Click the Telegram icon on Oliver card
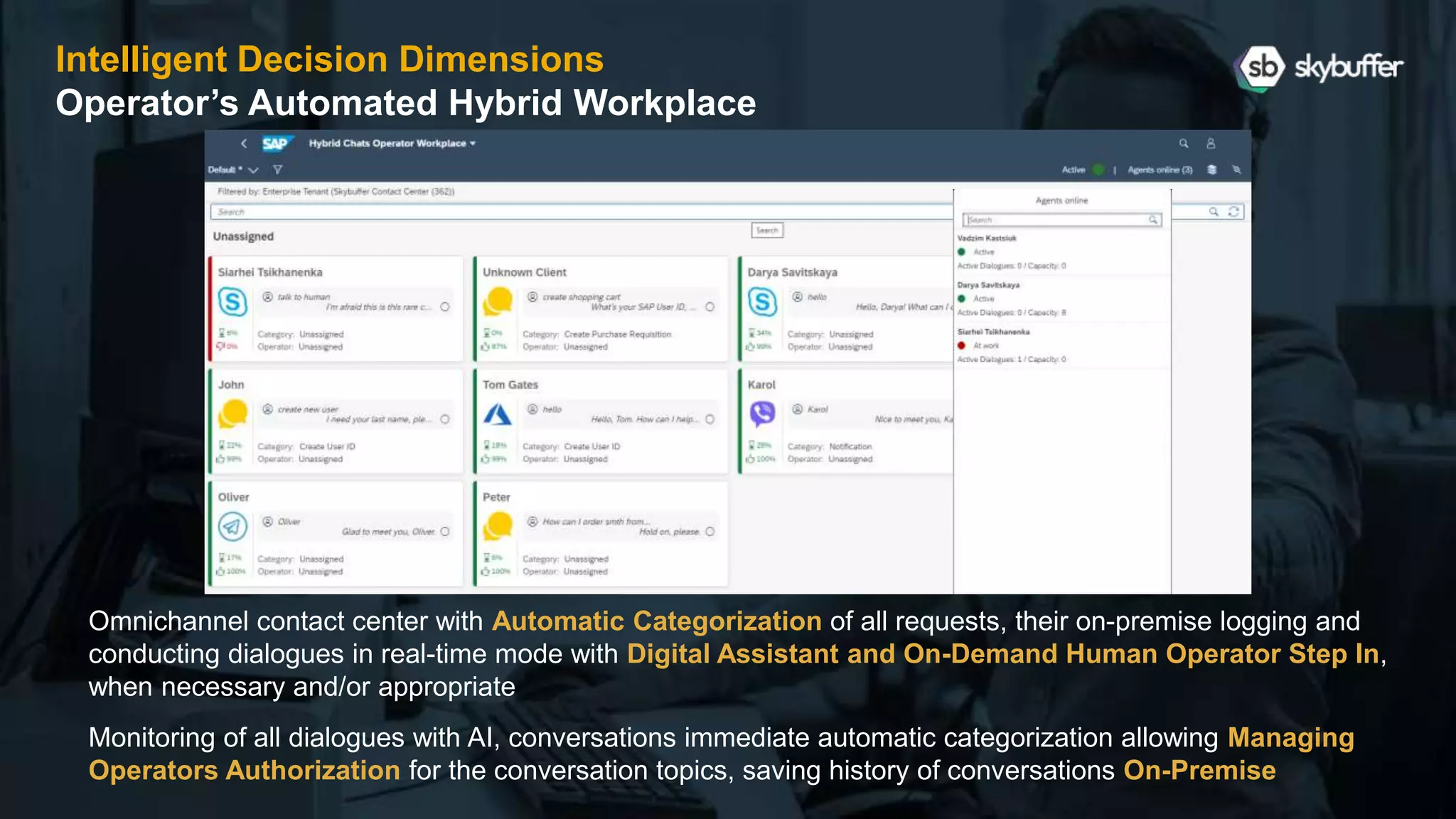The height and width of the screenshot is (819, 1456). click(x=232, y=527)
